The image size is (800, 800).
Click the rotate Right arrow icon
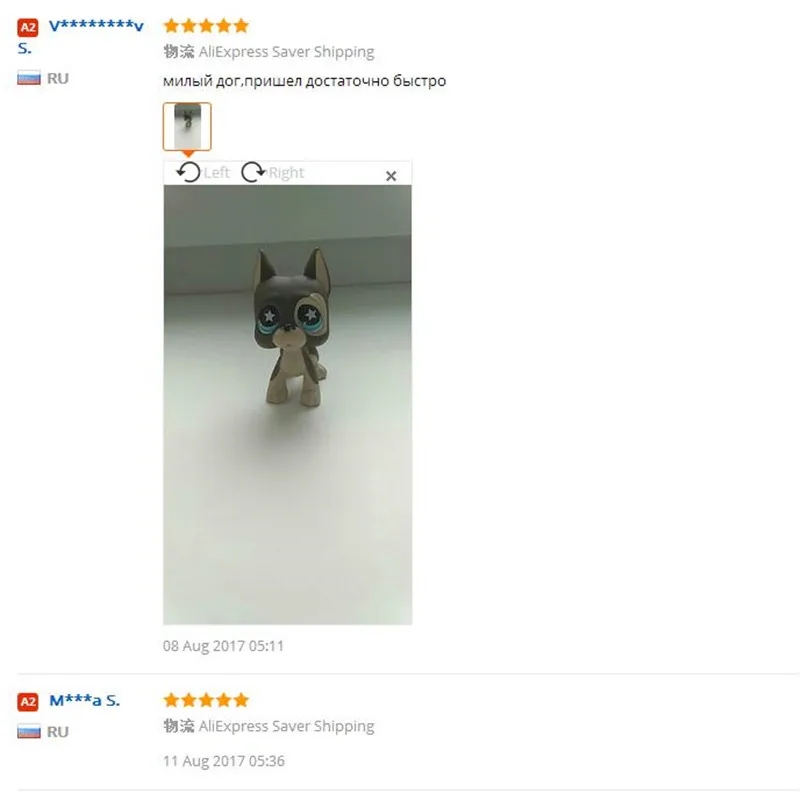253,172
